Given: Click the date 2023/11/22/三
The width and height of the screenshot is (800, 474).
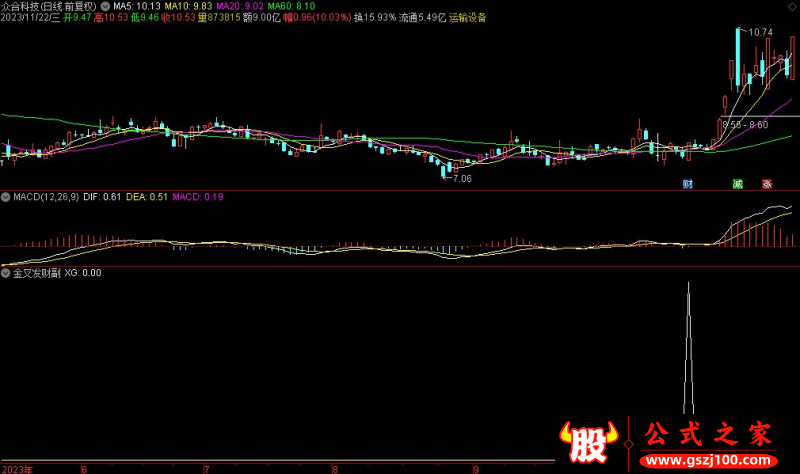Looking at the screenshot, I should [30, 18].
